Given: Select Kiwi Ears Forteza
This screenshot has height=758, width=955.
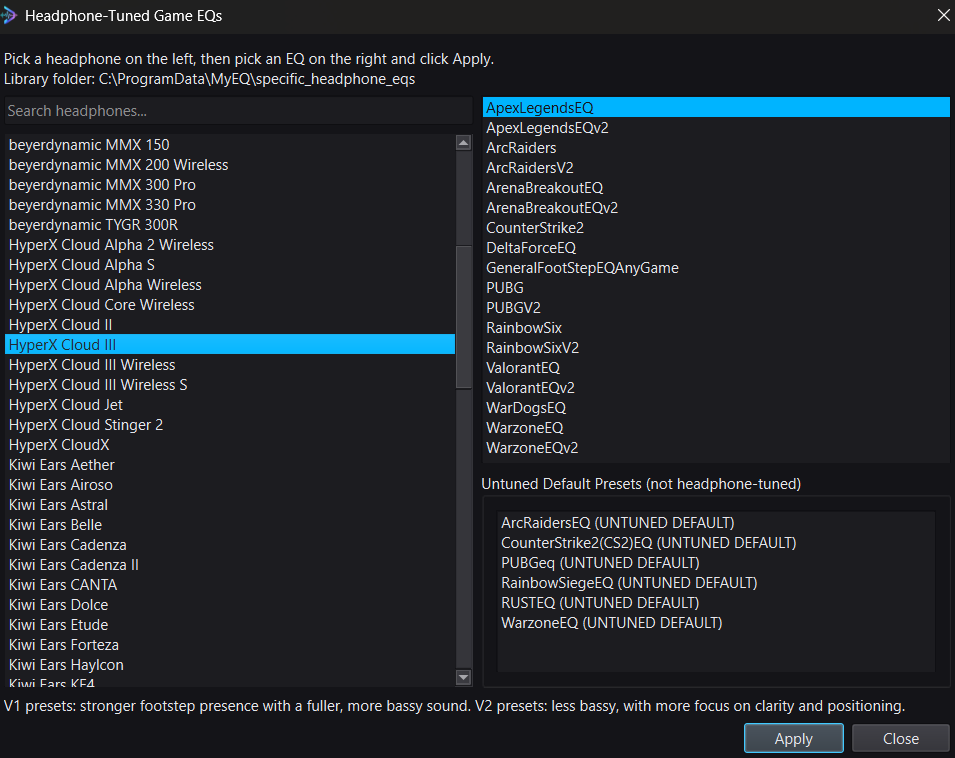Looking at the screenshot, I should (230, 645).
